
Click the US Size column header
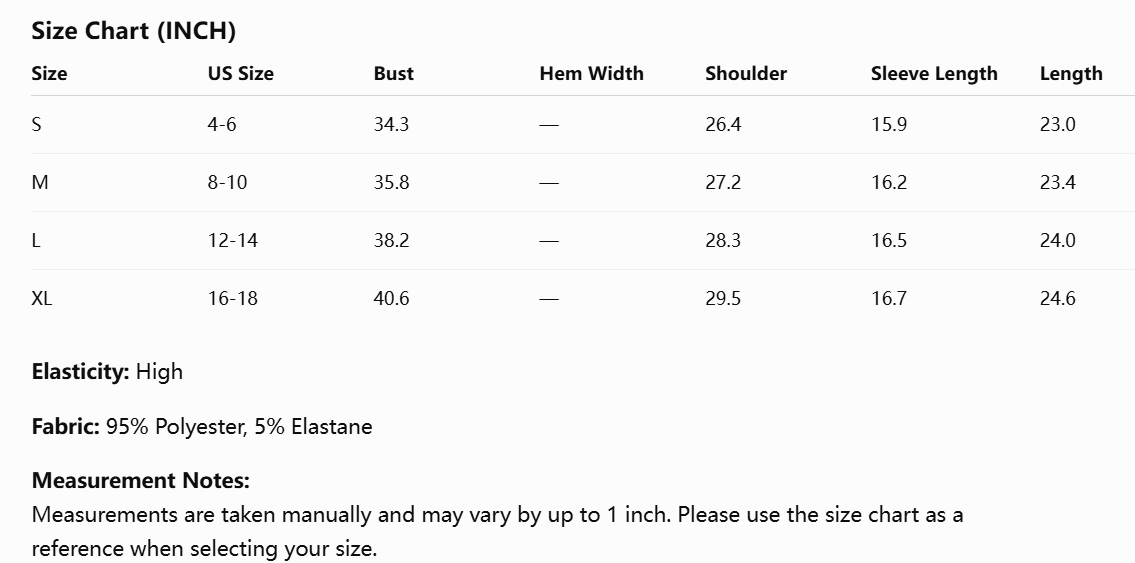(x=240, y=74)
